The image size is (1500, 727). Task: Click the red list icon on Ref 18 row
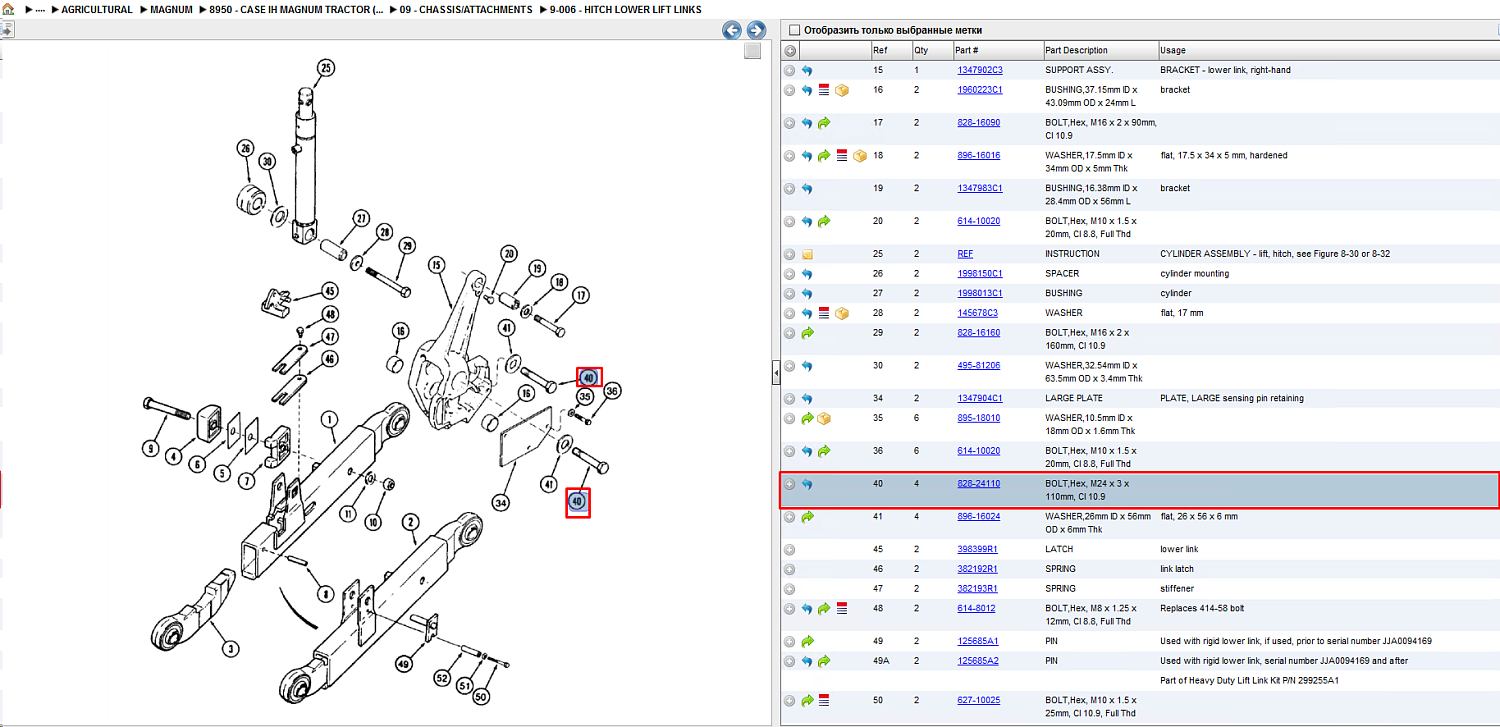click(842, 156)
